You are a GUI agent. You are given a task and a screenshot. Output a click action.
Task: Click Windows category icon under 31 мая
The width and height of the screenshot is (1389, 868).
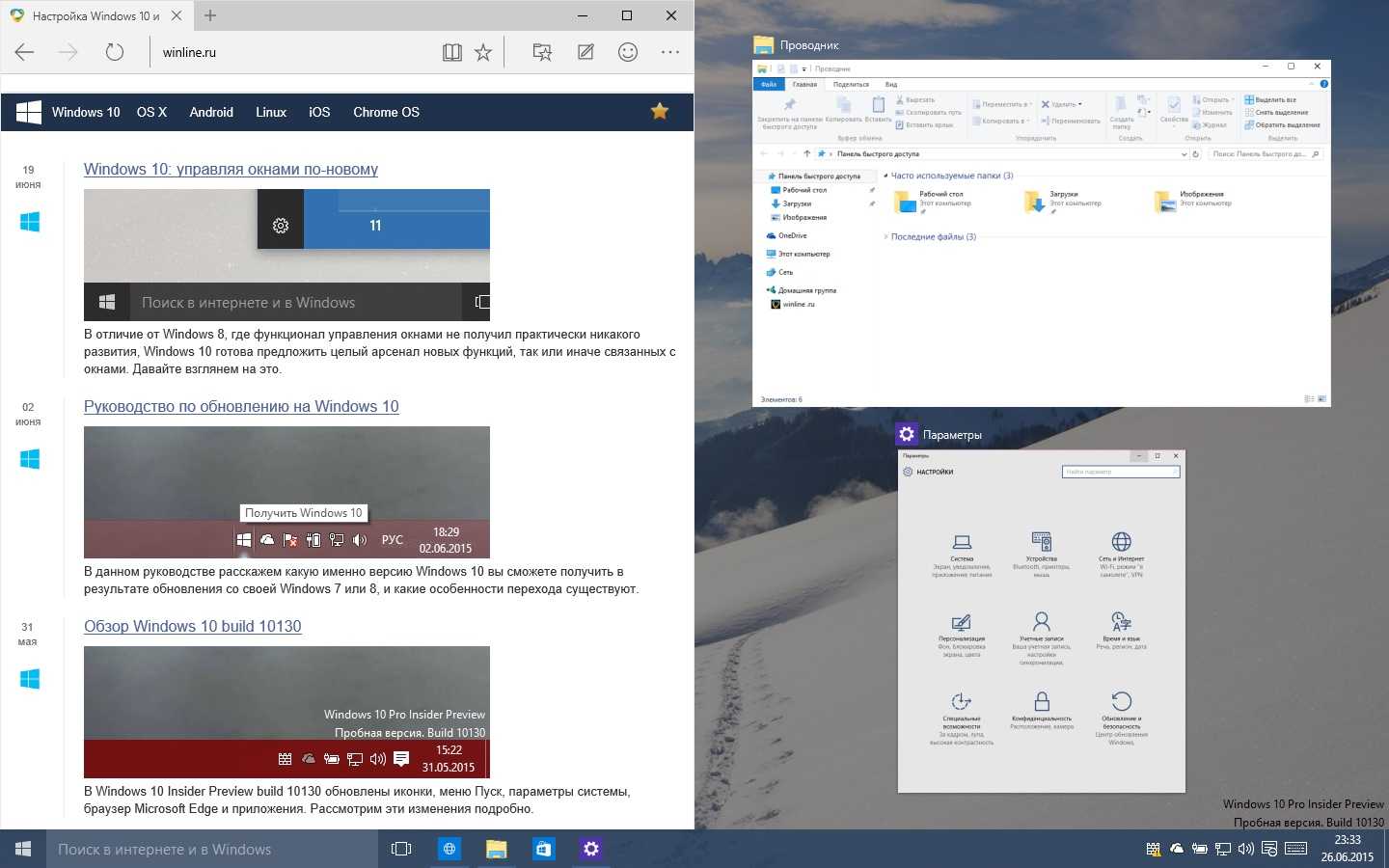point(30,679)
